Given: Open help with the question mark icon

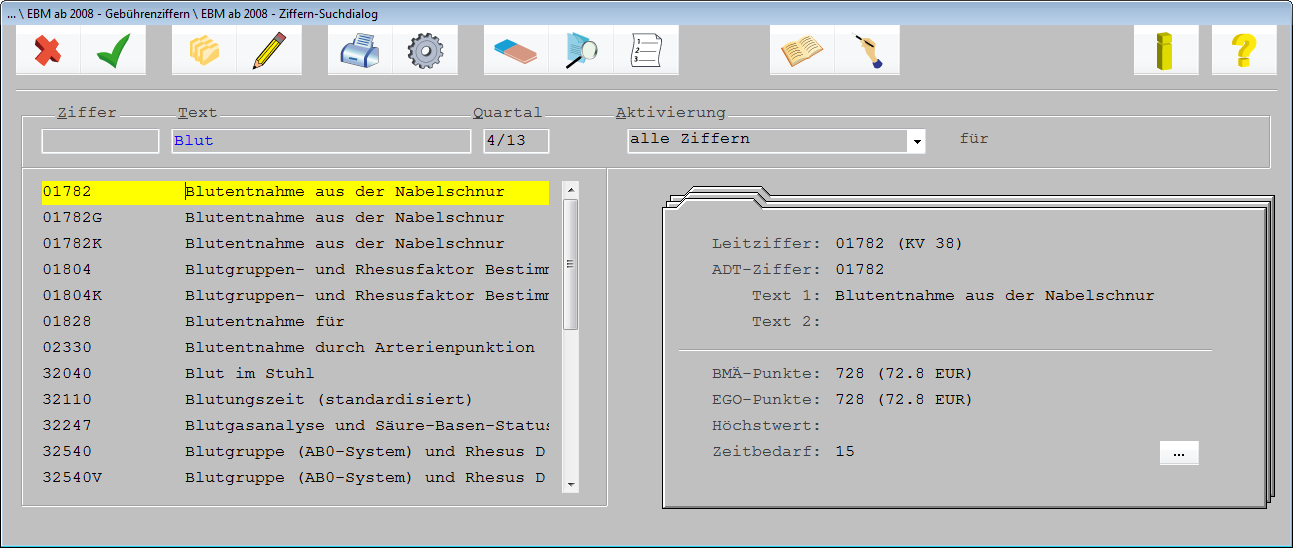Looking at the screenshot, I should (x=1244, y=50).
